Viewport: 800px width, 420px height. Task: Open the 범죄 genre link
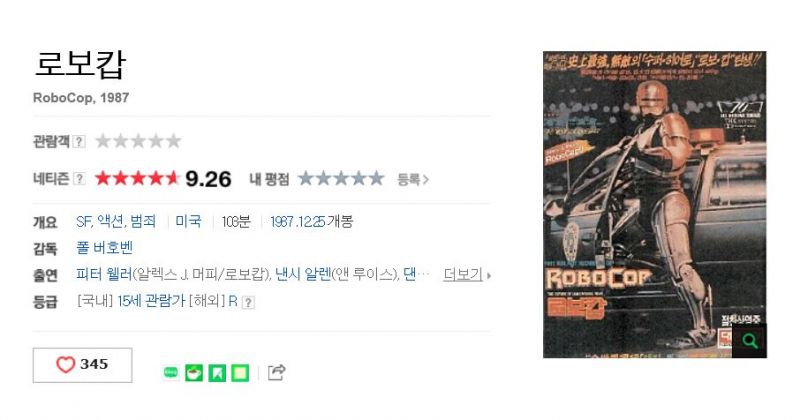click(x=143, y=221)
